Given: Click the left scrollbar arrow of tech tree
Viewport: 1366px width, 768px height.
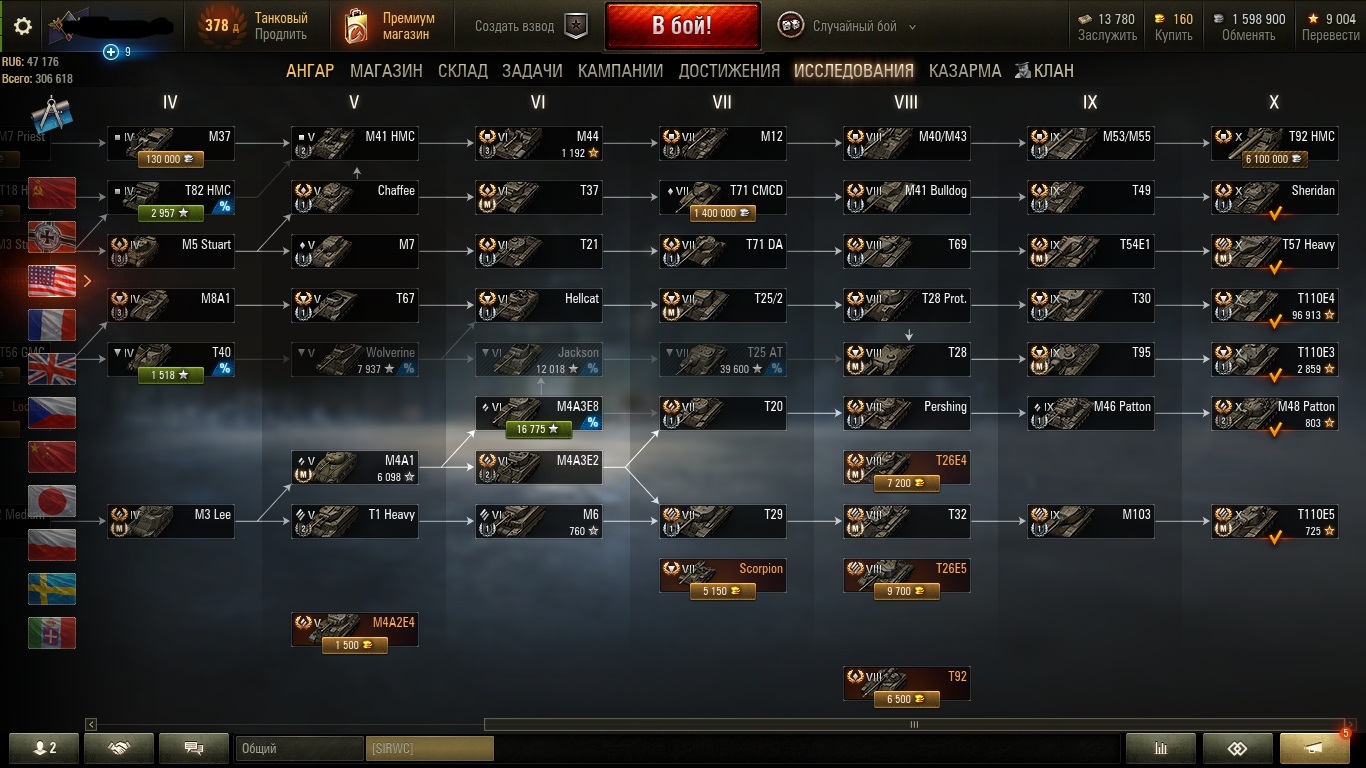Looking at the screenshot, I should (x=91, y=724).
